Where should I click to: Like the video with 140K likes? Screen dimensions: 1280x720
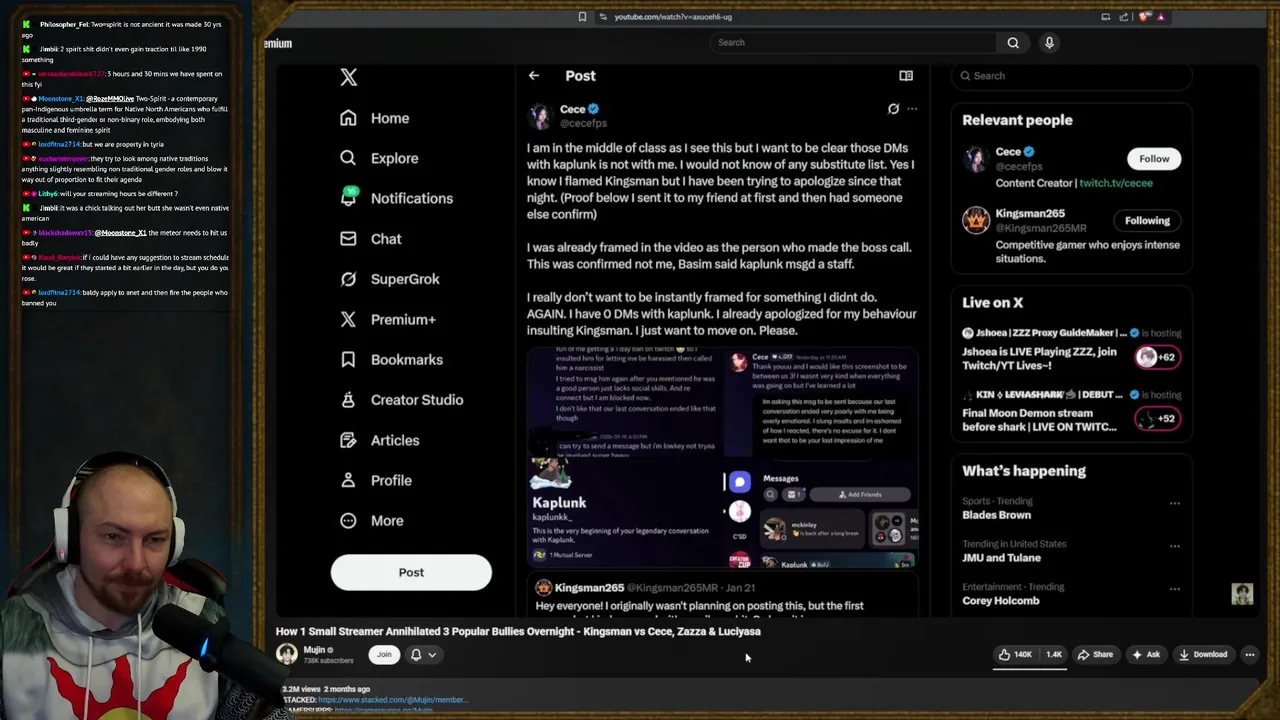tap(1015, 655)
